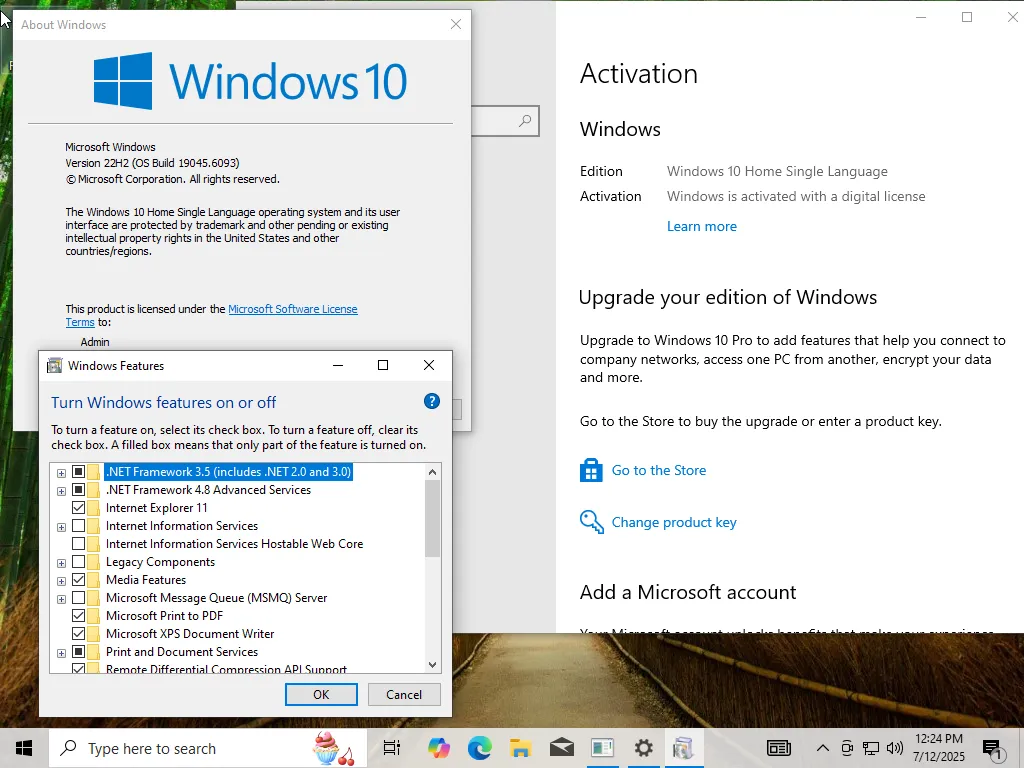Click the features list scrollbar down arrow
Screen dimensions: 1024x768
click(432, 665)
